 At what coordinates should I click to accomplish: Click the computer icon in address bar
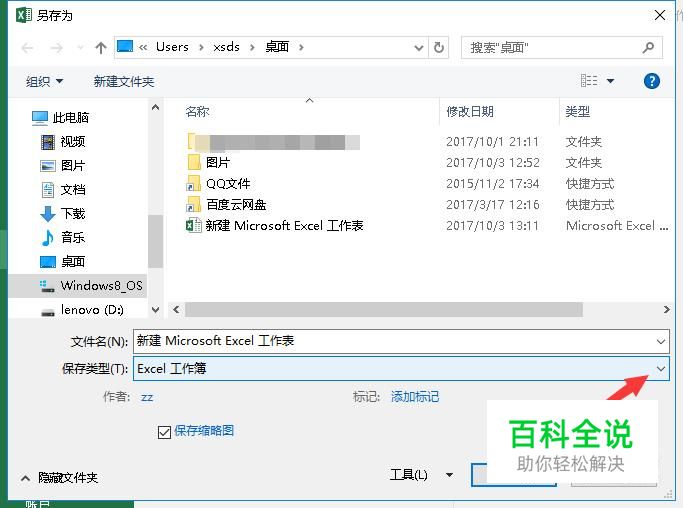(125, 46)
